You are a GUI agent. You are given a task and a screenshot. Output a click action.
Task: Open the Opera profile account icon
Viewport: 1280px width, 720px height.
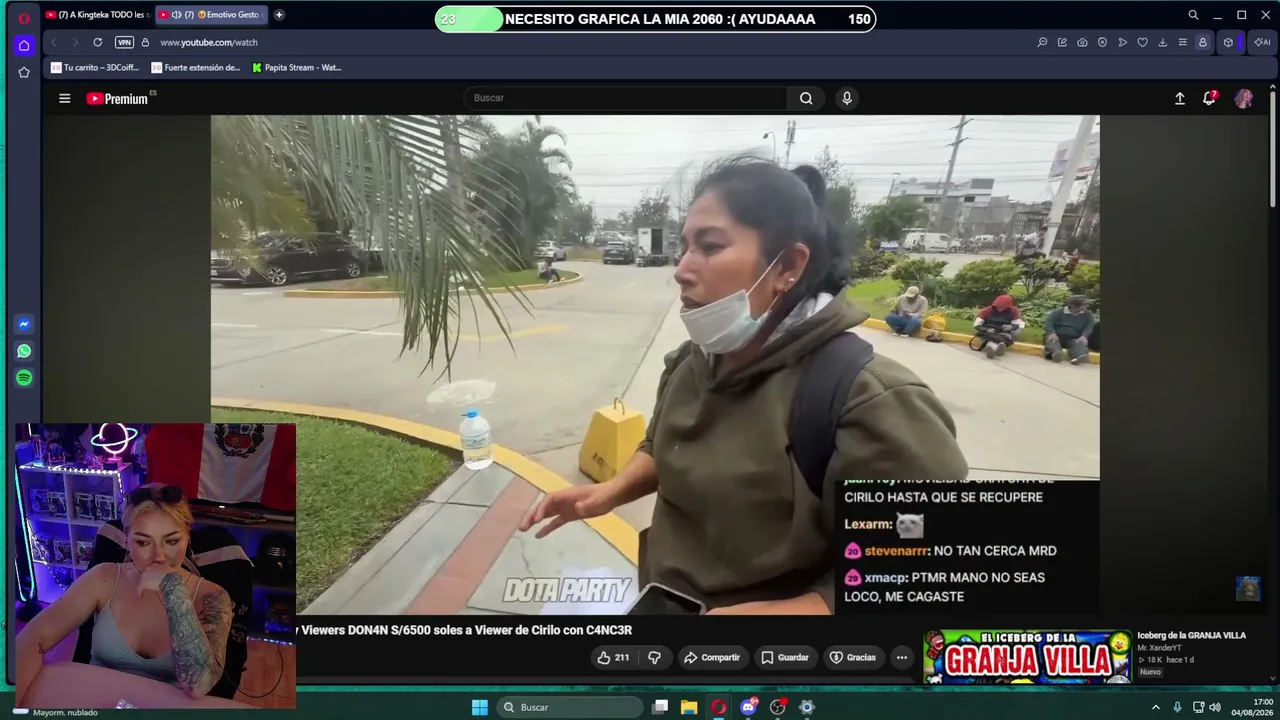[1202, 42]
